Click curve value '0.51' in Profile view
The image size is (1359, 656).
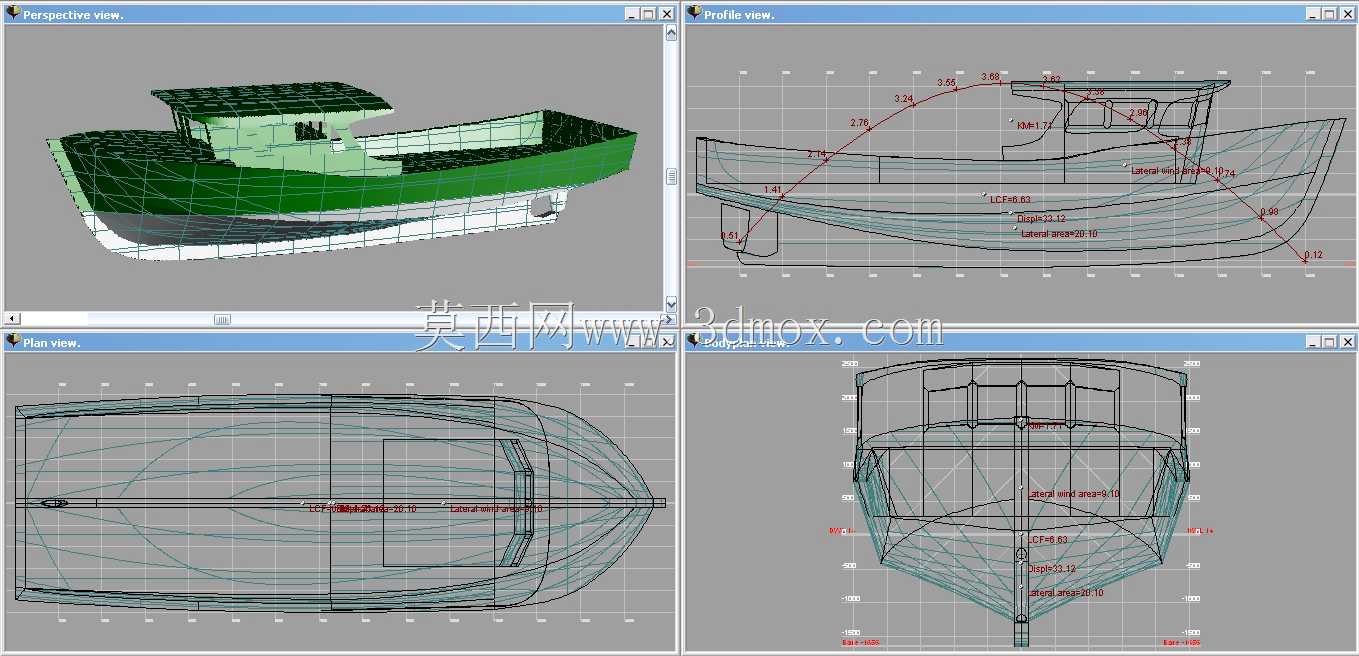(x=730, y=237)
